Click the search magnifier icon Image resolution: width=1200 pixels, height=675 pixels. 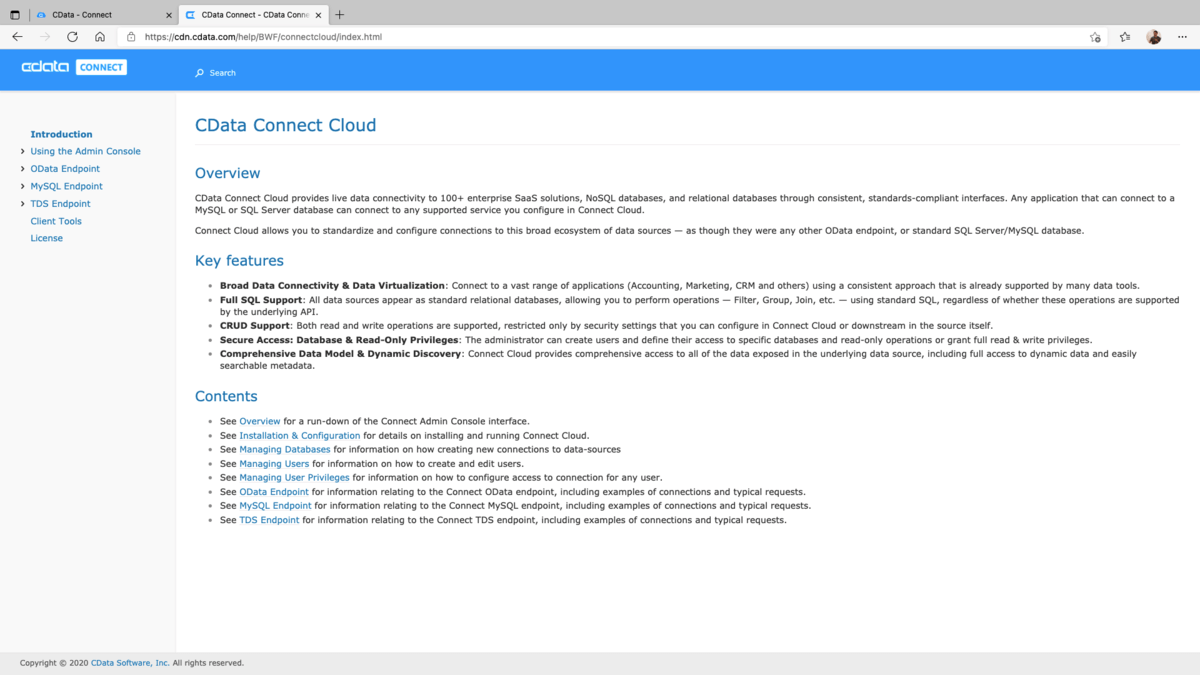tap(200, 73)
